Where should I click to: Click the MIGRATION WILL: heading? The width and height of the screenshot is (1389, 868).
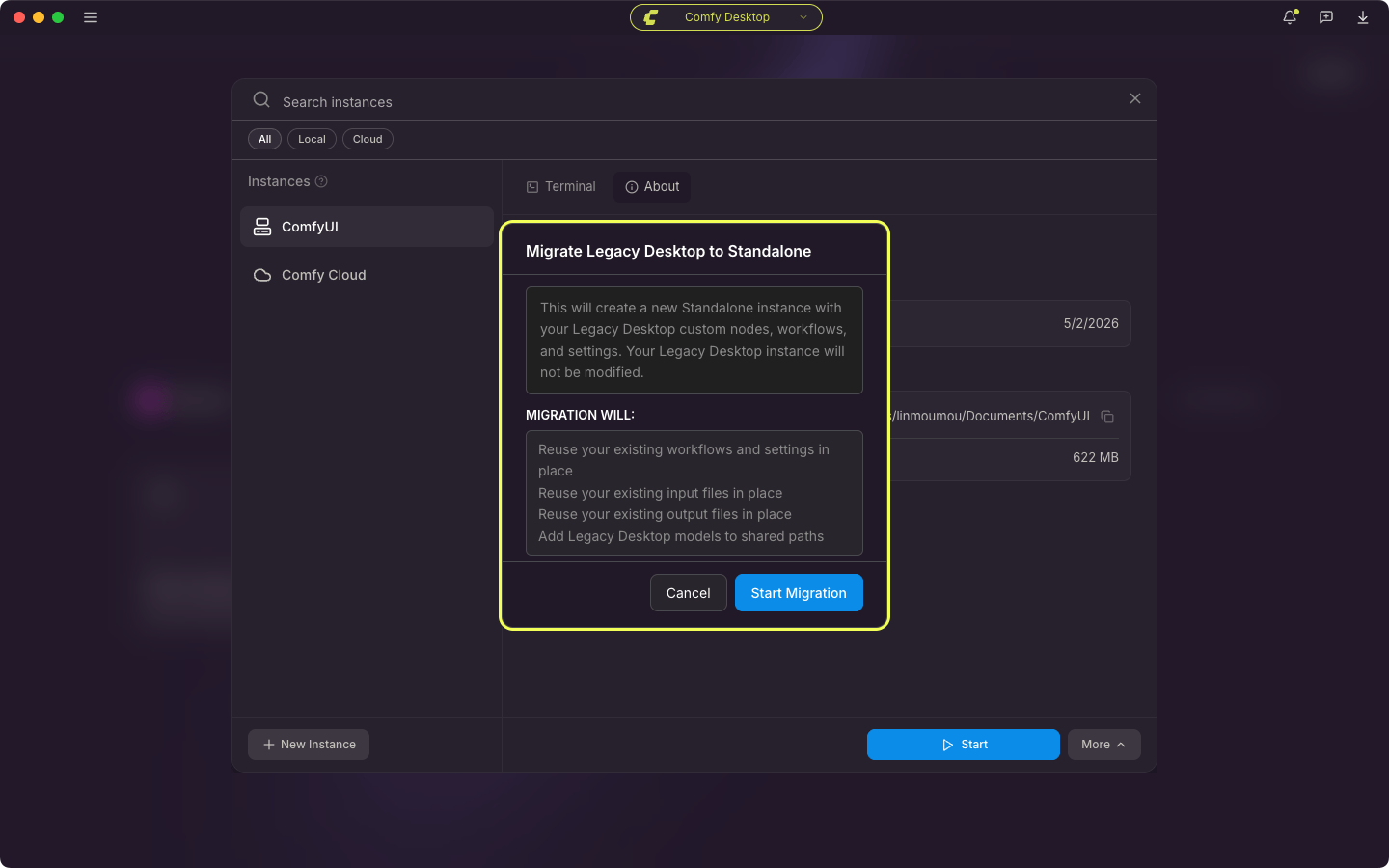tap(580, 415)
